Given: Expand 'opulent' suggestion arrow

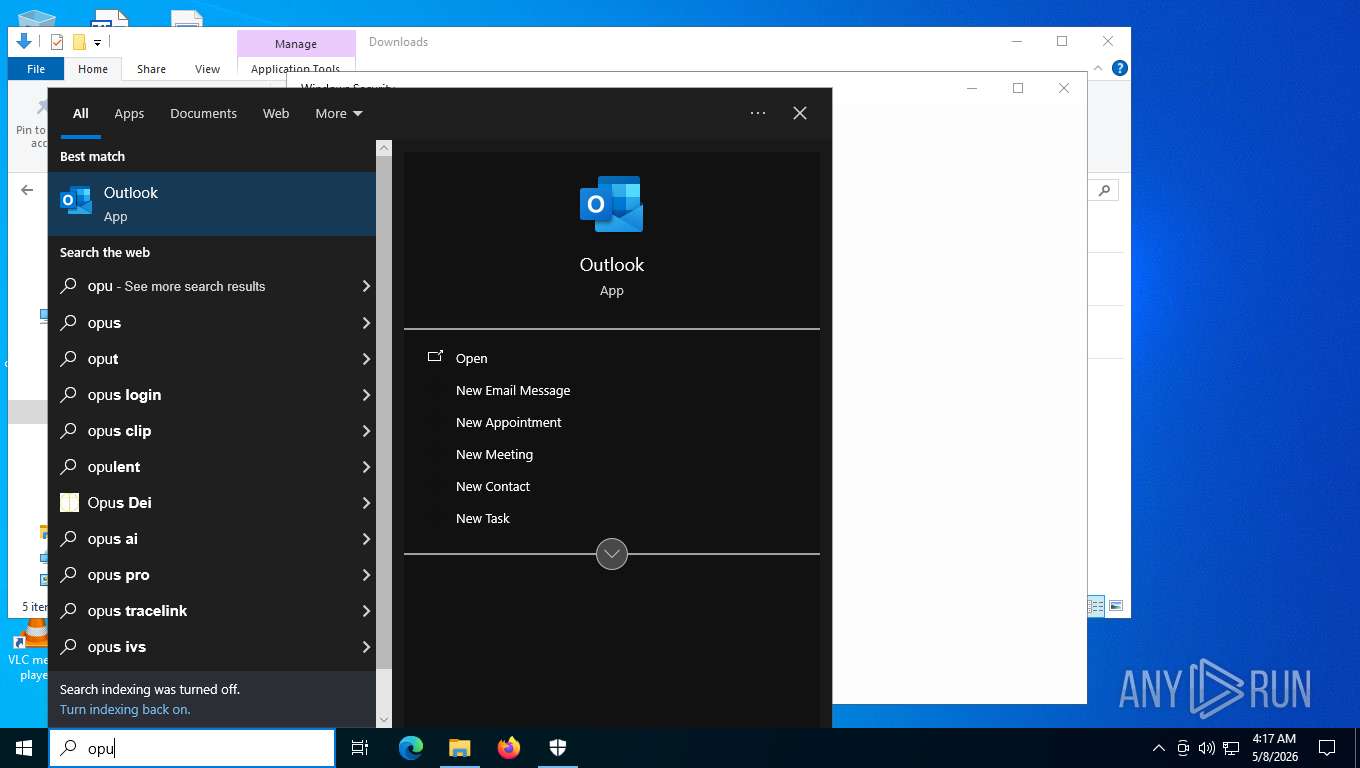Looking at the screenshot, I should (x=366, y=467).
